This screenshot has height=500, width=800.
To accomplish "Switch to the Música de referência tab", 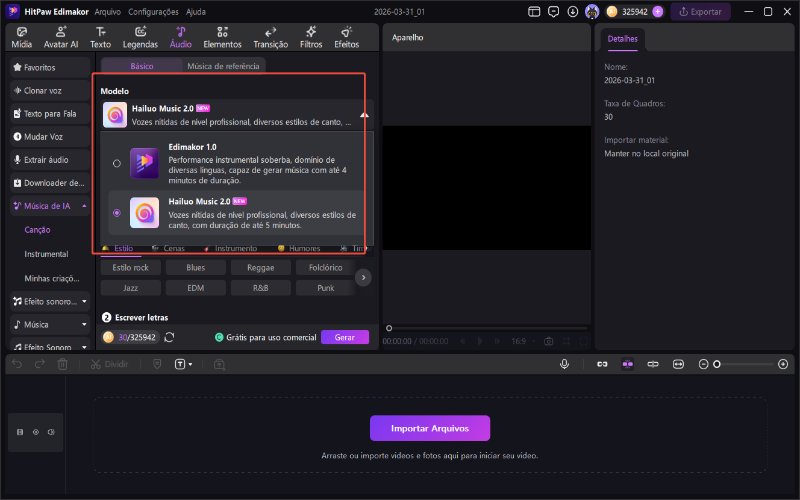I will coord(223,66).
